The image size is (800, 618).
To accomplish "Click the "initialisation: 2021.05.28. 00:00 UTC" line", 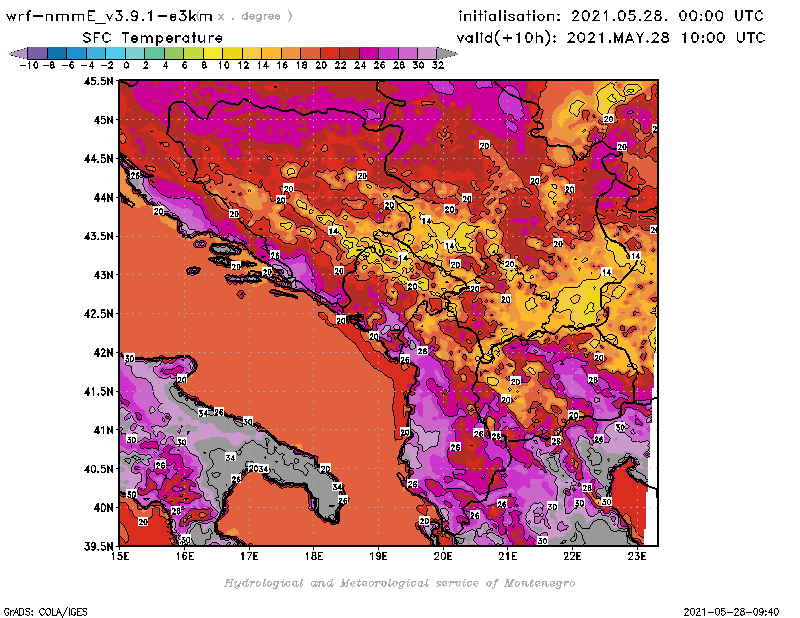I will click(611, 16).
